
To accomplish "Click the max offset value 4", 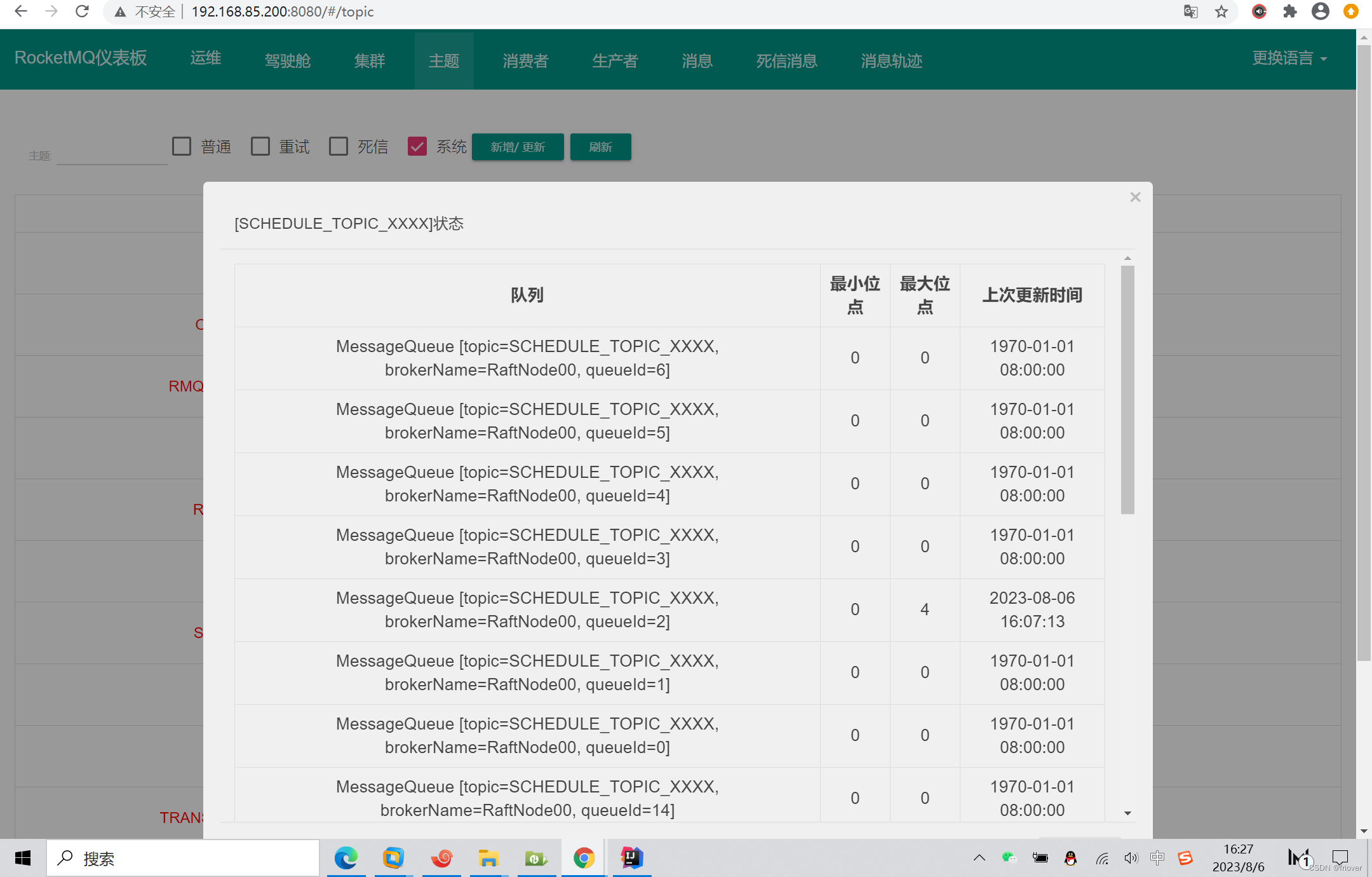I will click(925, 609).
